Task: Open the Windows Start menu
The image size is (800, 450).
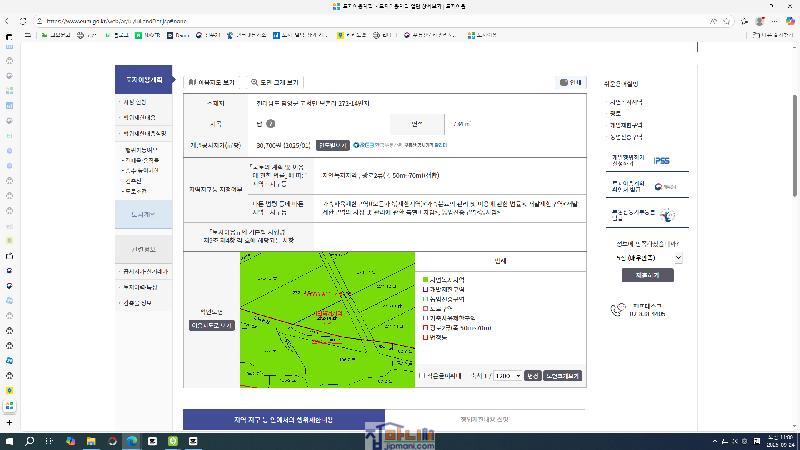Action: point(10,441)
